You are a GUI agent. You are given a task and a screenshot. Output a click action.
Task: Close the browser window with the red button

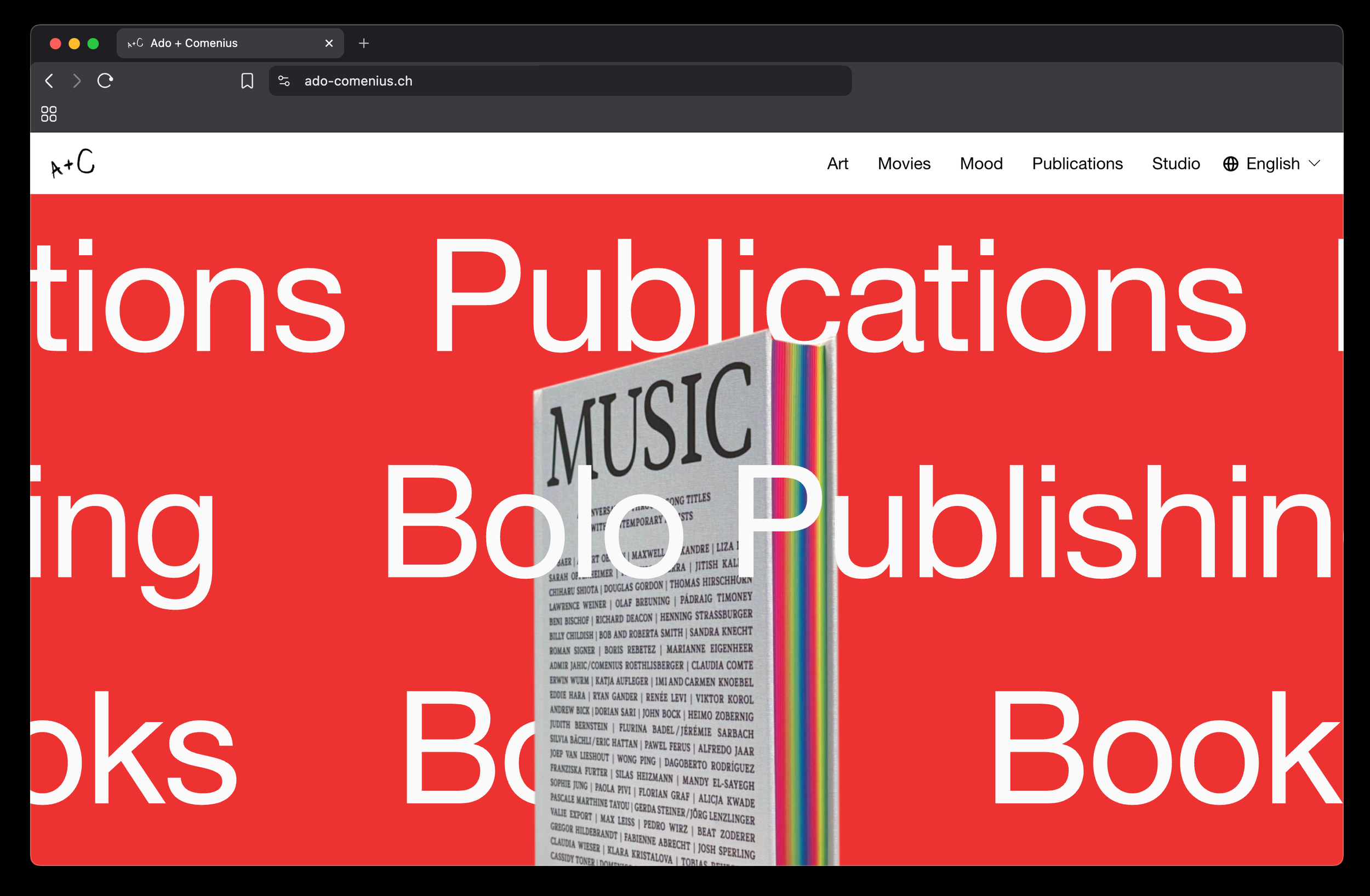pyautogui.click(x=55, y=44)
